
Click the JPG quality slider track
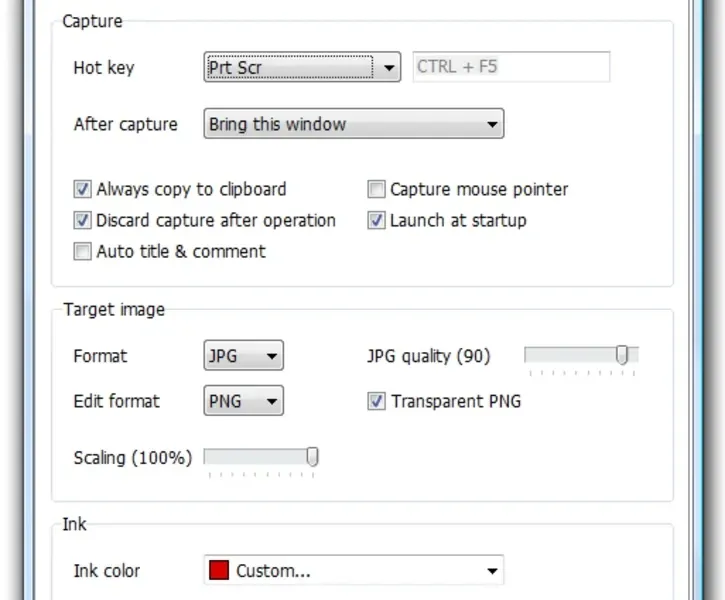570,355
